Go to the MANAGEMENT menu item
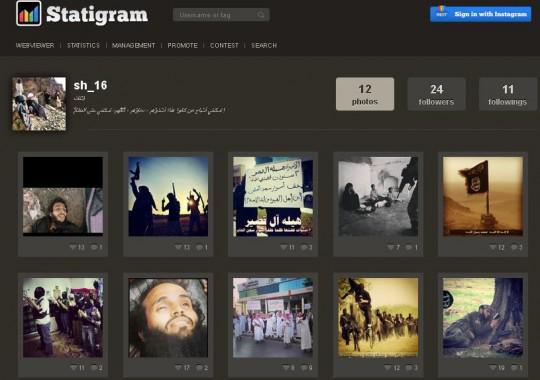 [x=134, y=45]
